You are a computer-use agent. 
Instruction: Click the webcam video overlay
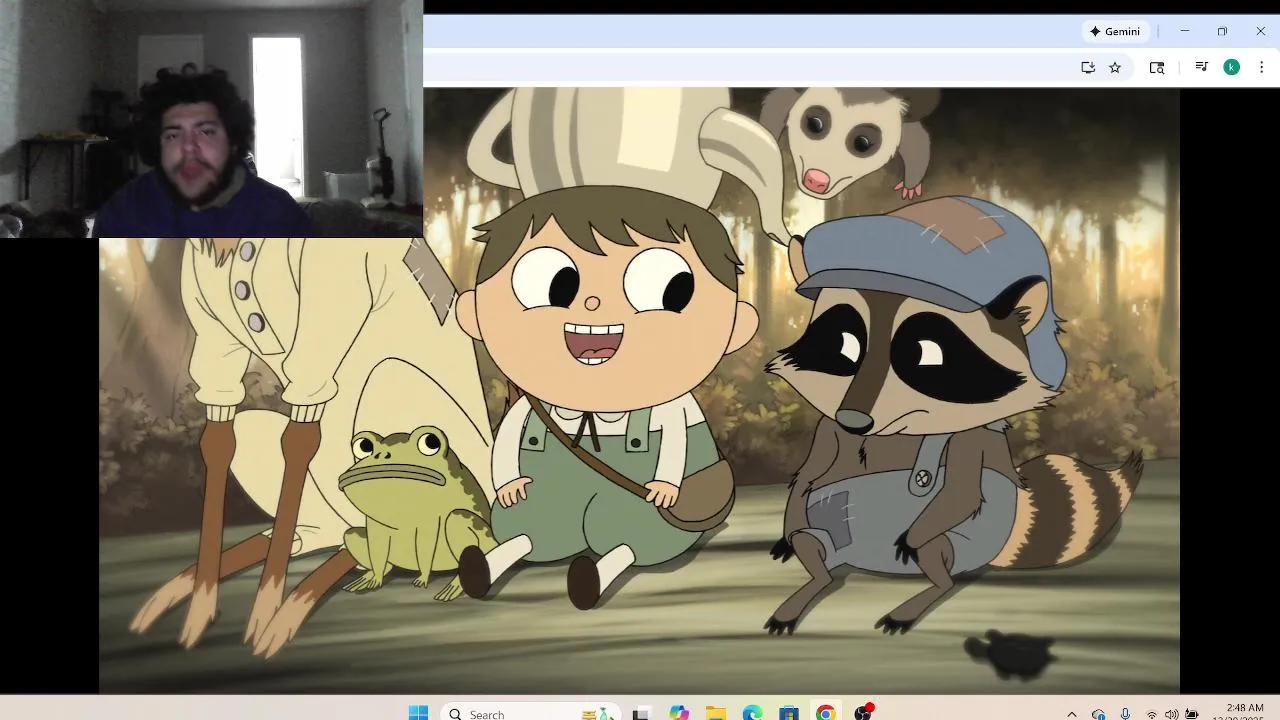point(211,118)
